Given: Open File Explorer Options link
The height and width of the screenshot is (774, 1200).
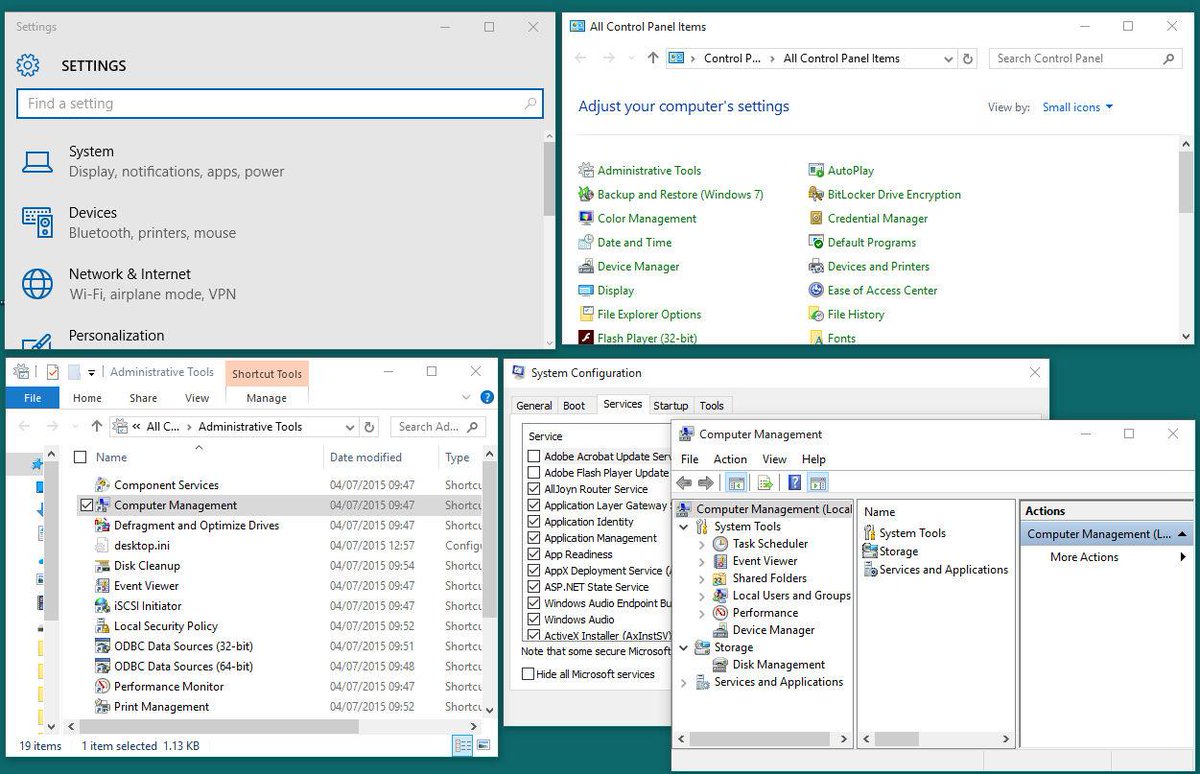Looking at the screenshot, I should point(649,315).
